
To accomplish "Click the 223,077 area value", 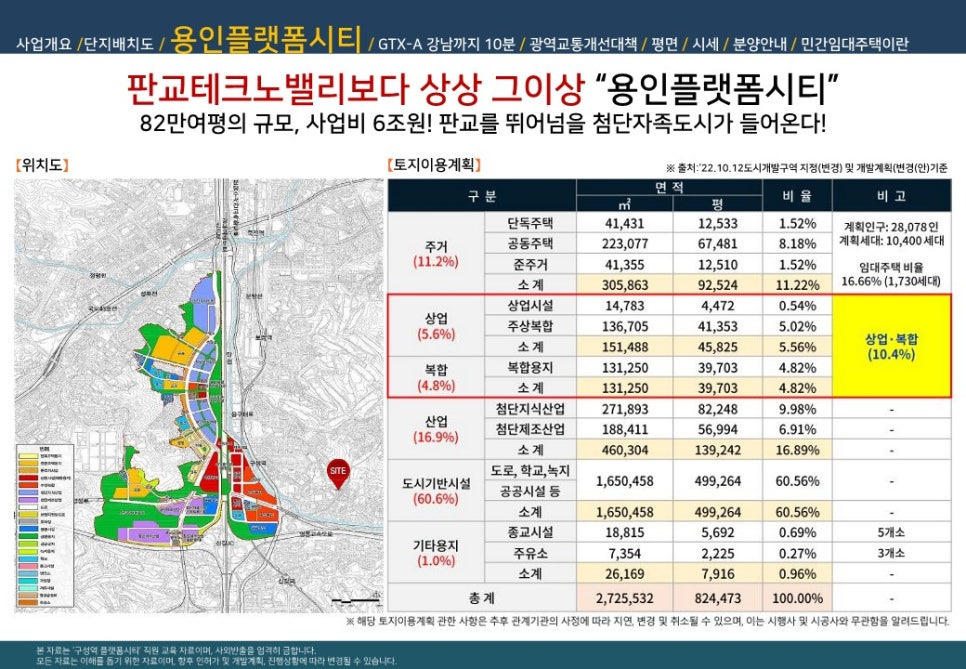I will tap(625, 244).
